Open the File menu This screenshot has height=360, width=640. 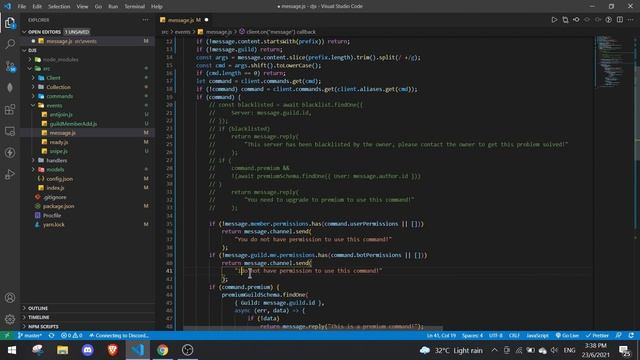tap(22, 6)
